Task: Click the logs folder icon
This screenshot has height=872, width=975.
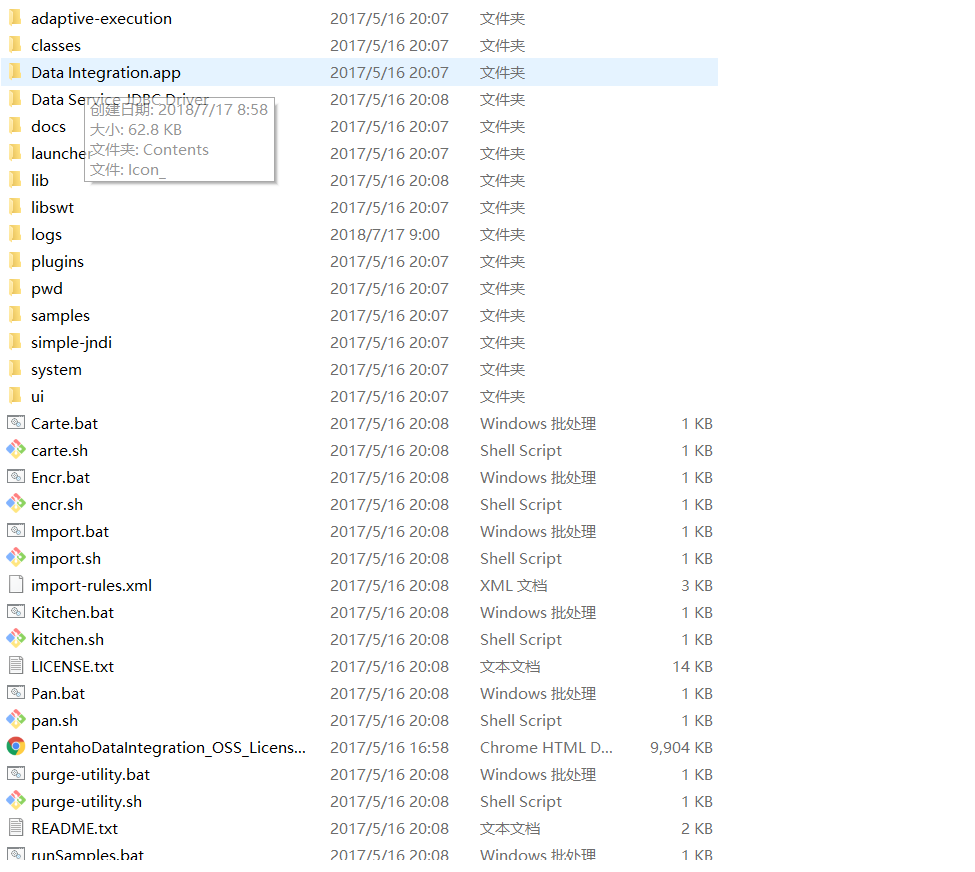Action: [x=16, y=234]
